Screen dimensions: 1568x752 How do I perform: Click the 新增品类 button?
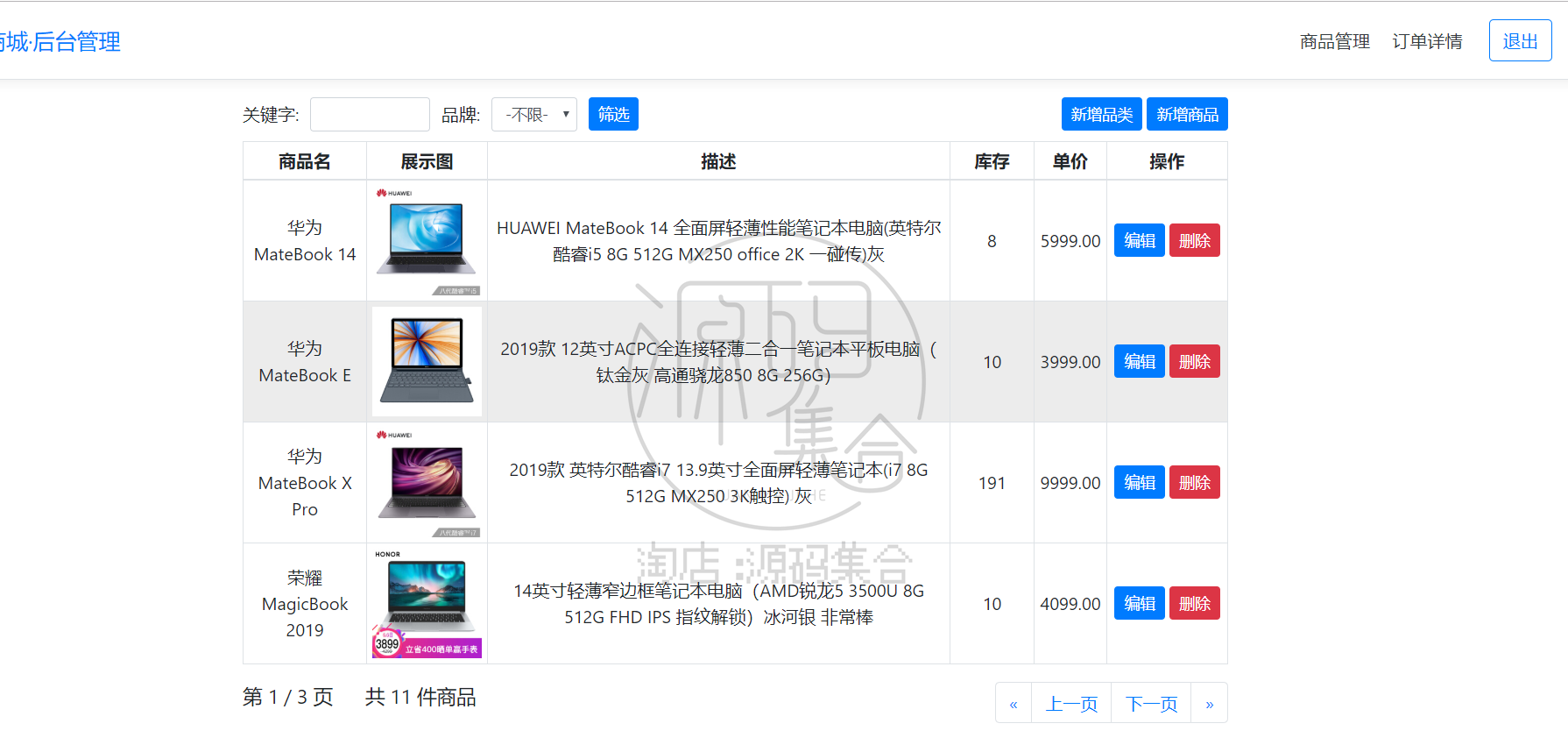(x=1101, y=114)
